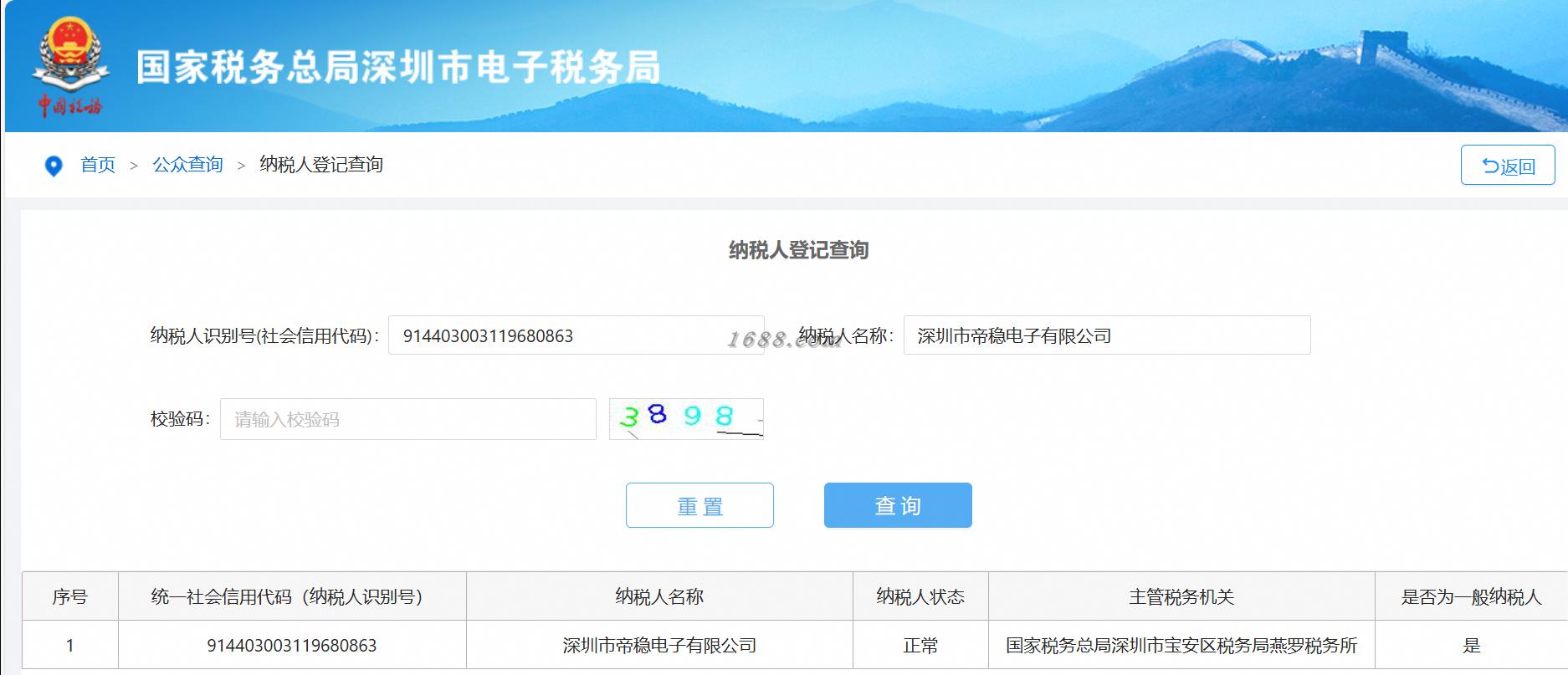Select 深圳市帝稳电子有限公司 cell in results table

point(659,645)
